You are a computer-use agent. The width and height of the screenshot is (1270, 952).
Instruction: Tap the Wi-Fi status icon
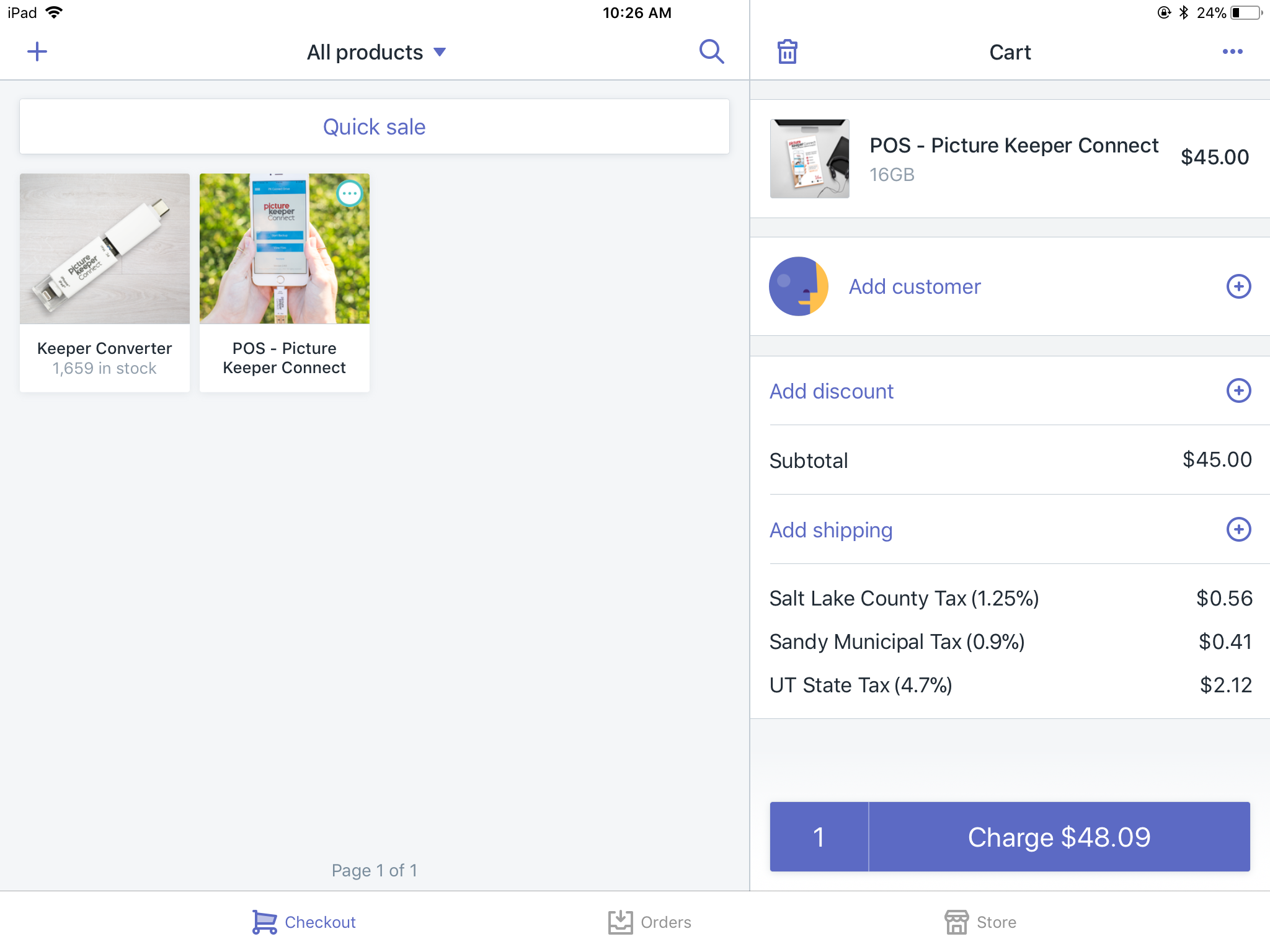(55, 12)
